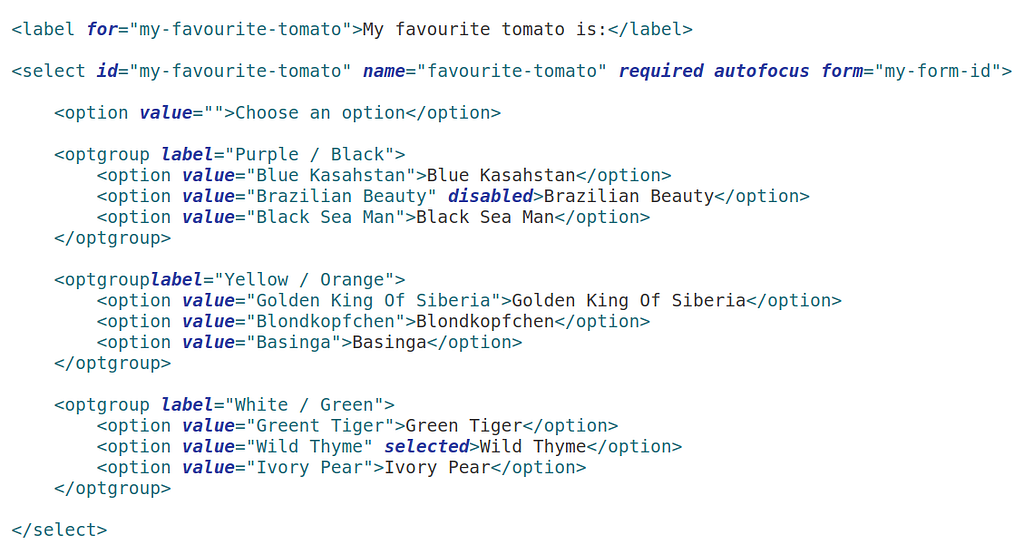Click the 'for' attribute in label tag
The height and width of the screenshot is (553, 1024).
tap(103, 29)
